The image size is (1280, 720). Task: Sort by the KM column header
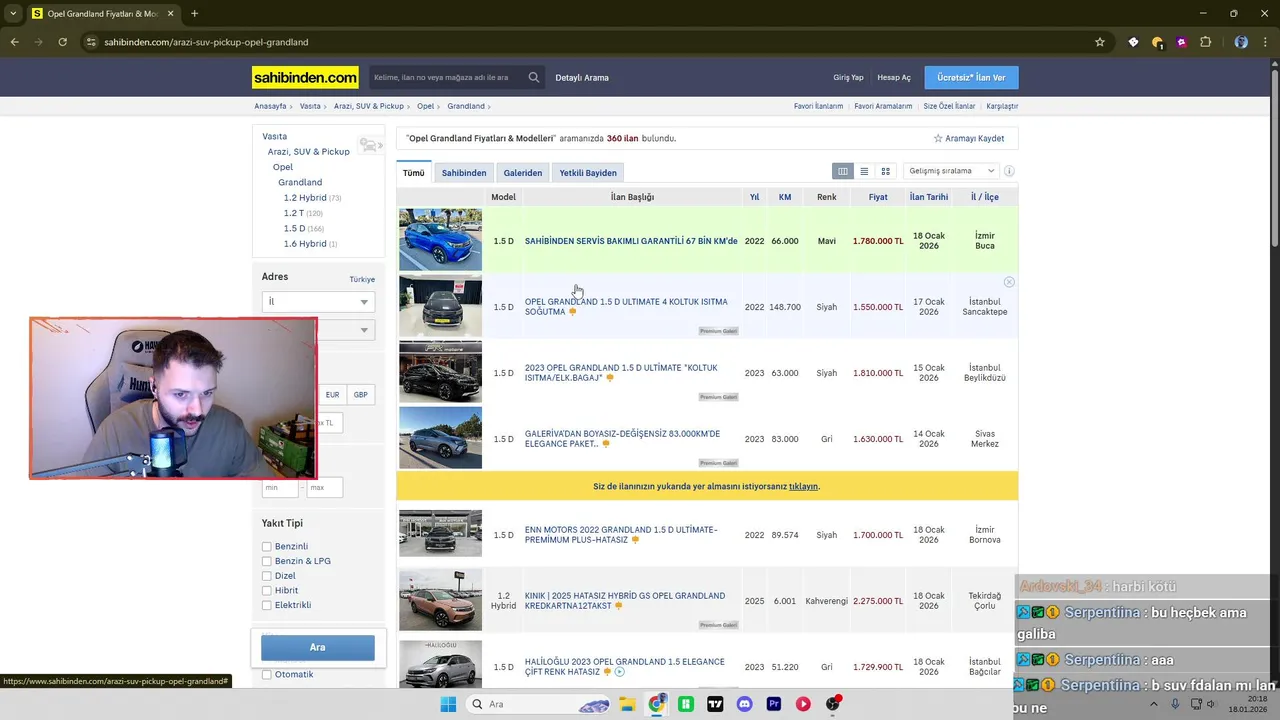(785, 197)
